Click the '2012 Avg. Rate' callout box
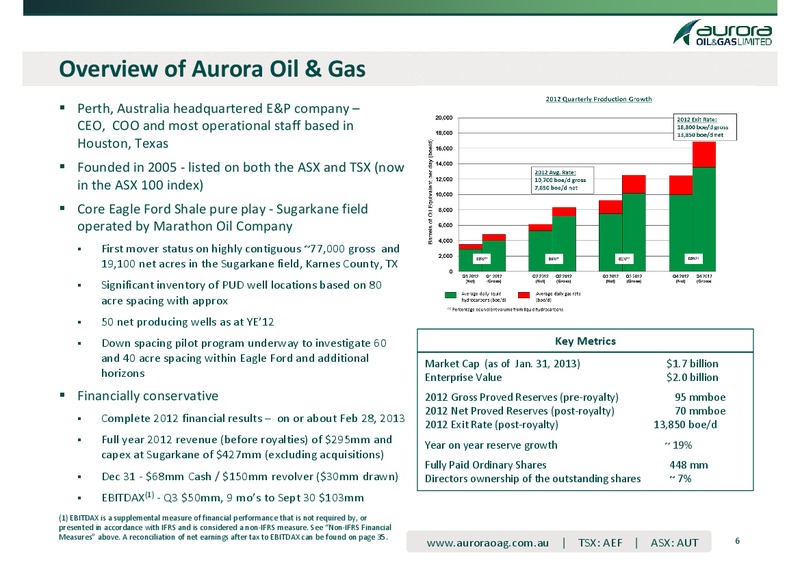800x565 pixels. [x=563, y=180]
